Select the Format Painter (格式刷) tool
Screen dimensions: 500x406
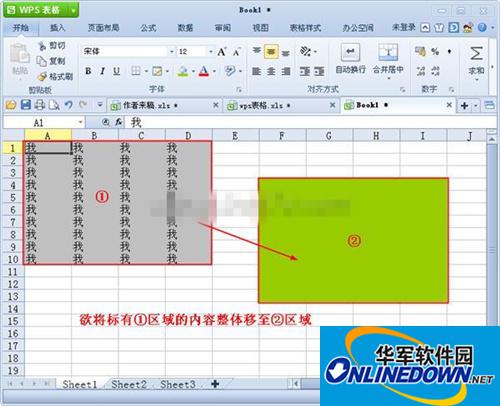click(x=55, y=77)
